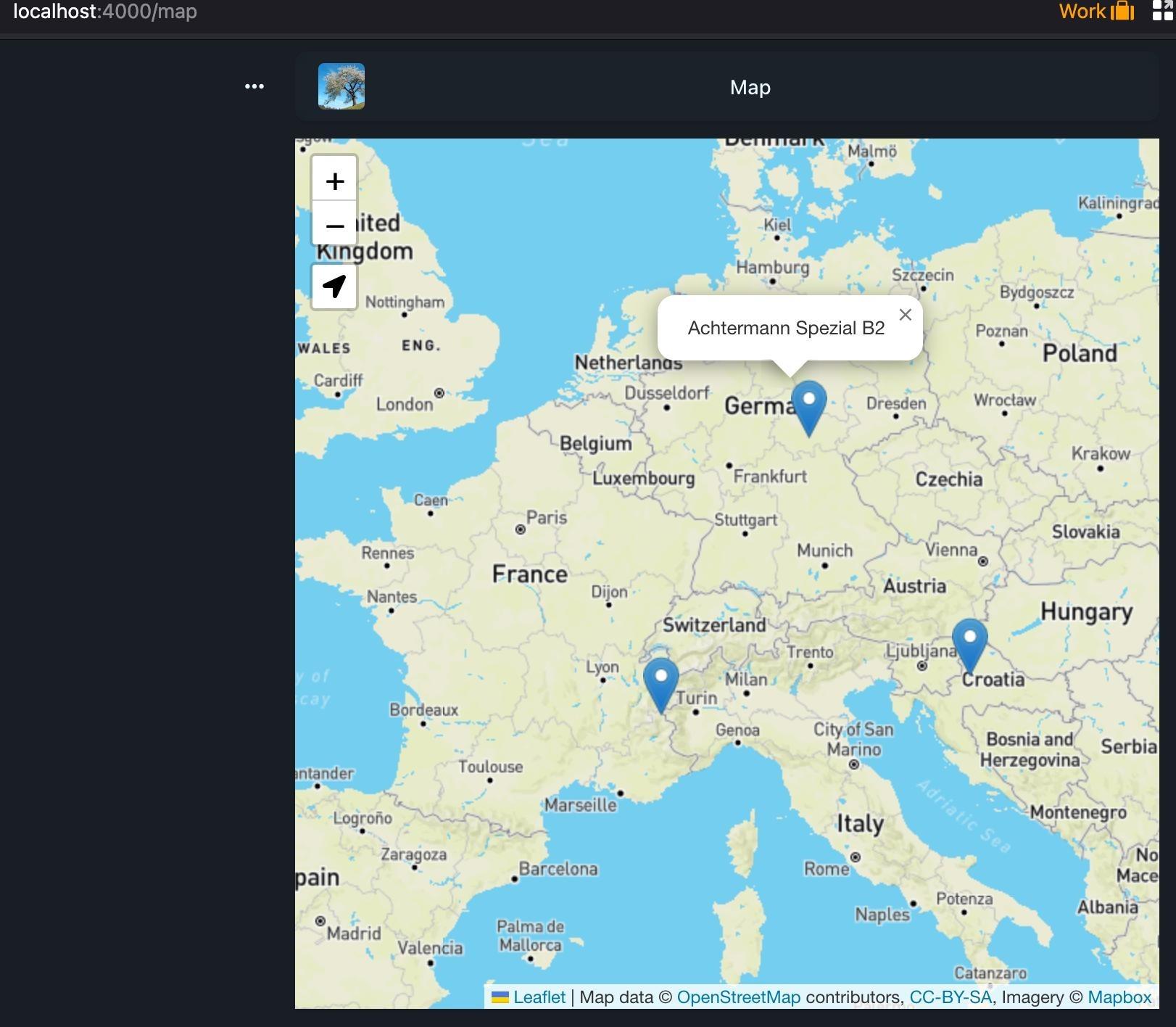The height and width of the screenshot is (1027, 1176).
Task: Click the Hungary country label
Action: (1086, 611)
